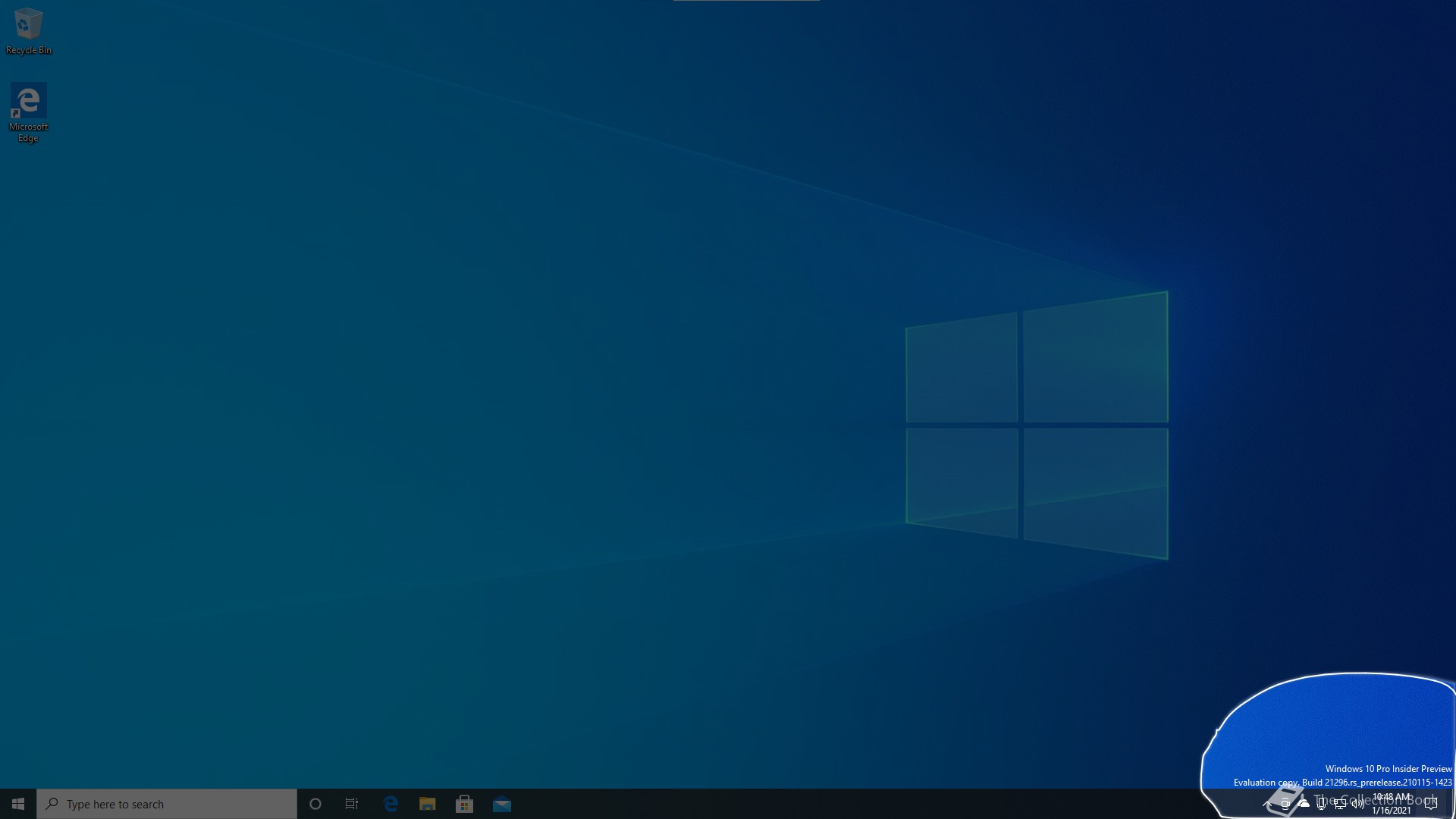Open the Windows Start menu
The width and height of the screenshot is (1456, 819).
(x=18, y=804)
